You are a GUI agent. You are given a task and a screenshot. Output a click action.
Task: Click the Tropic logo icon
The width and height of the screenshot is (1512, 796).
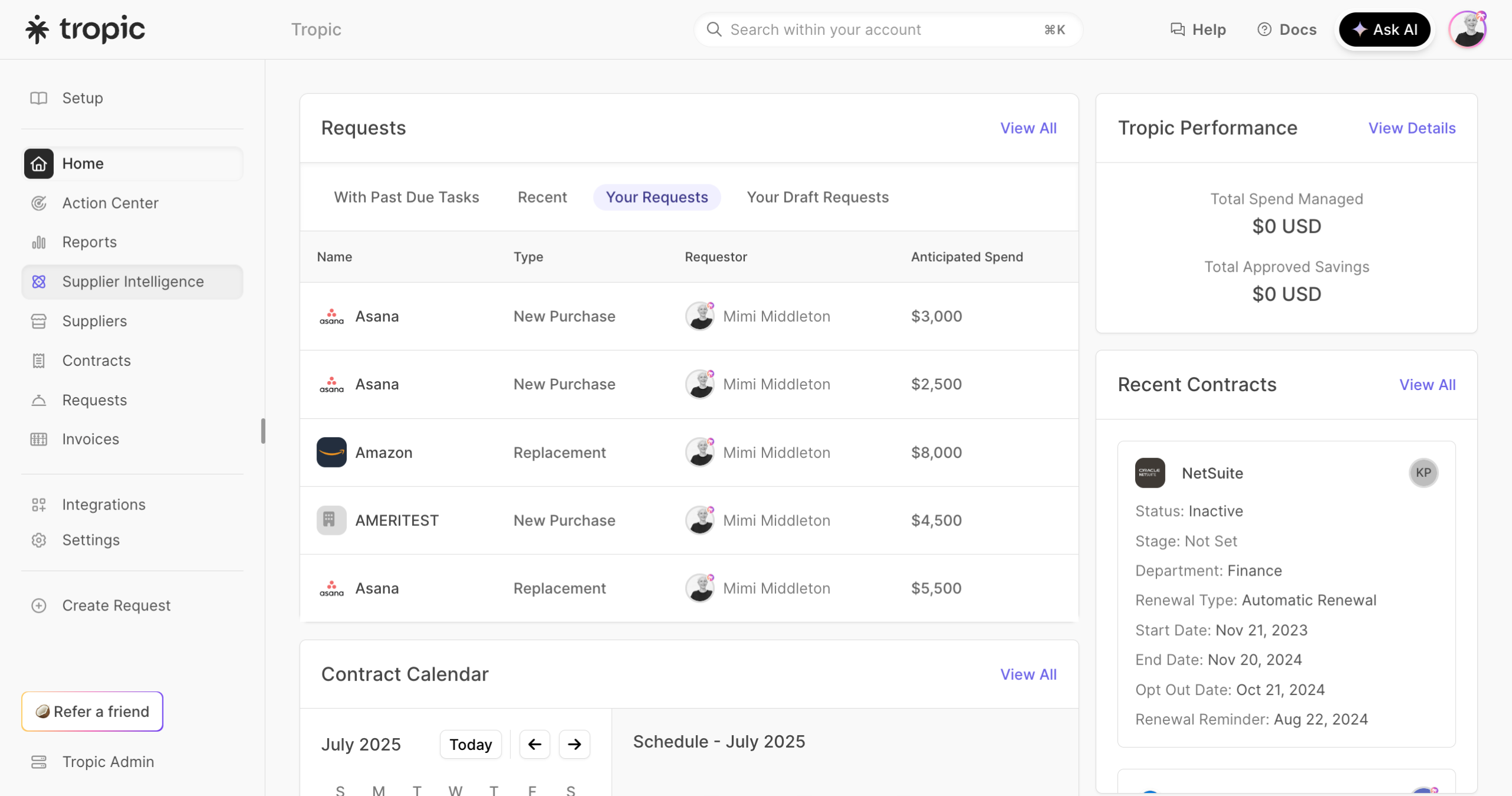(x=37, y=30)
